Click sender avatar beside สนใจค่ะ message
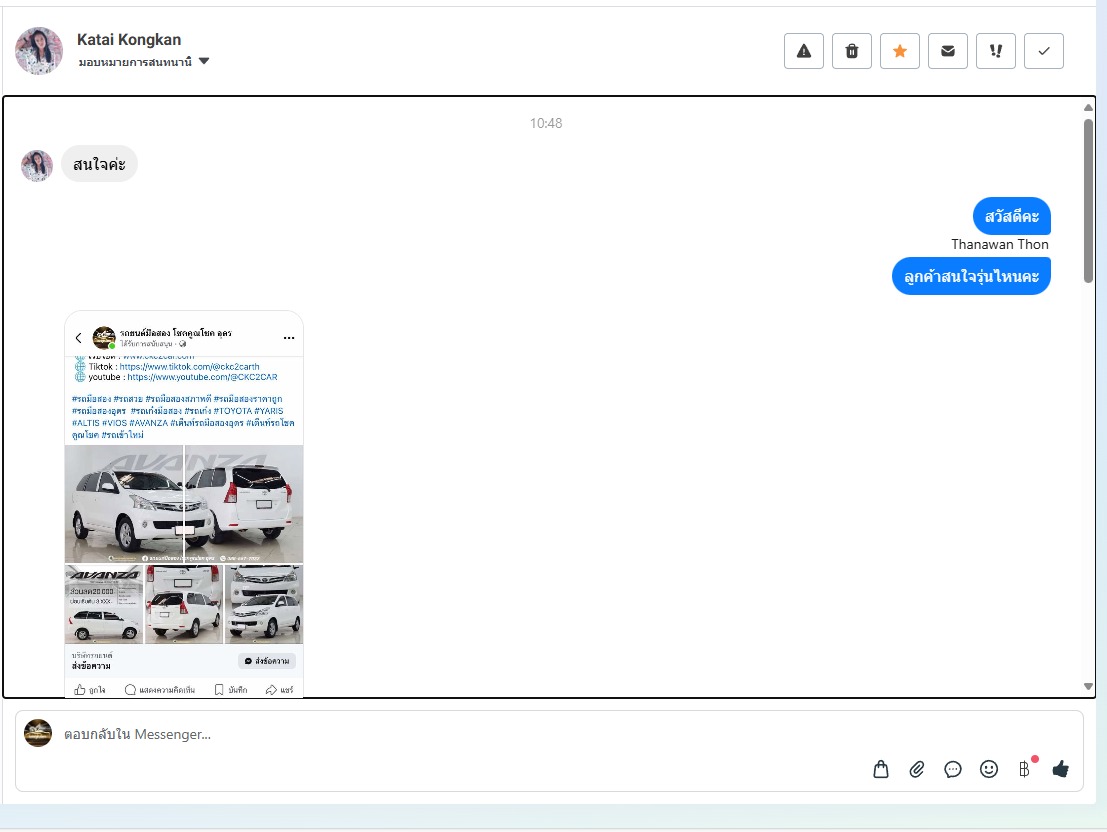Viewport: 1107px width, 832px height. [37, 166]
